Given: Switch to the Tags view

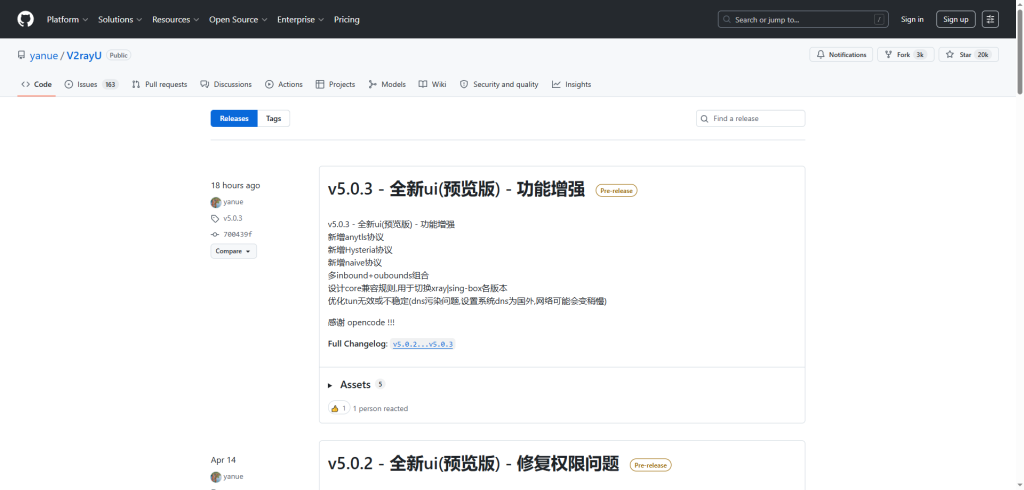Looking at the screenshot, I should (x=274, y=118).
